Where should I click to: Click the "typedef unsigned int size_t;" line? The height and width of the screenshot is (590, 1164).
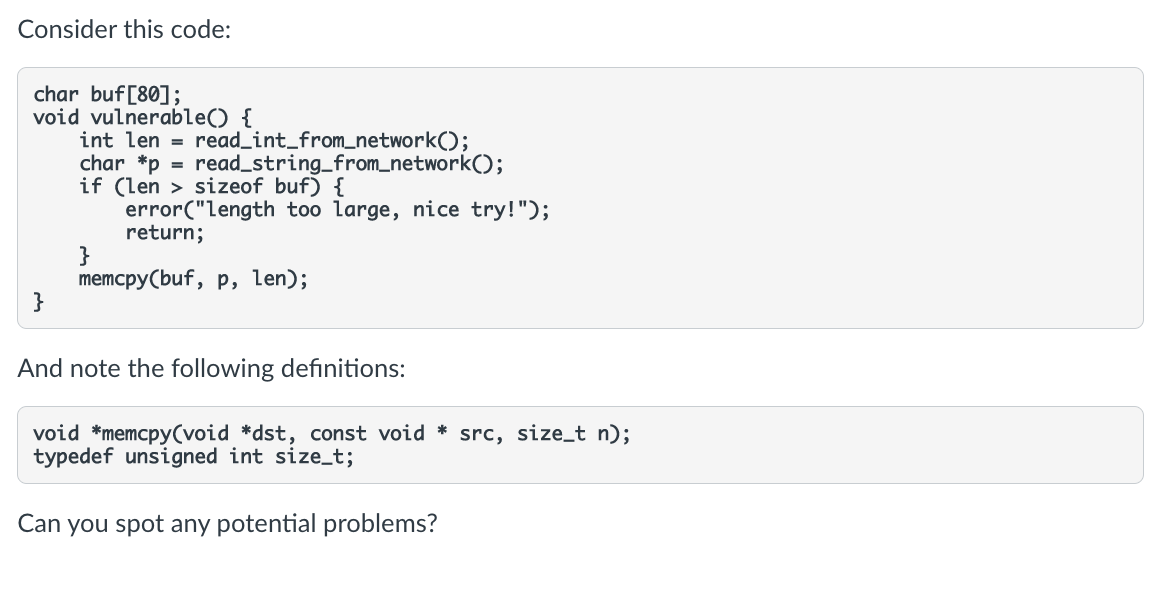click(194, 456)
